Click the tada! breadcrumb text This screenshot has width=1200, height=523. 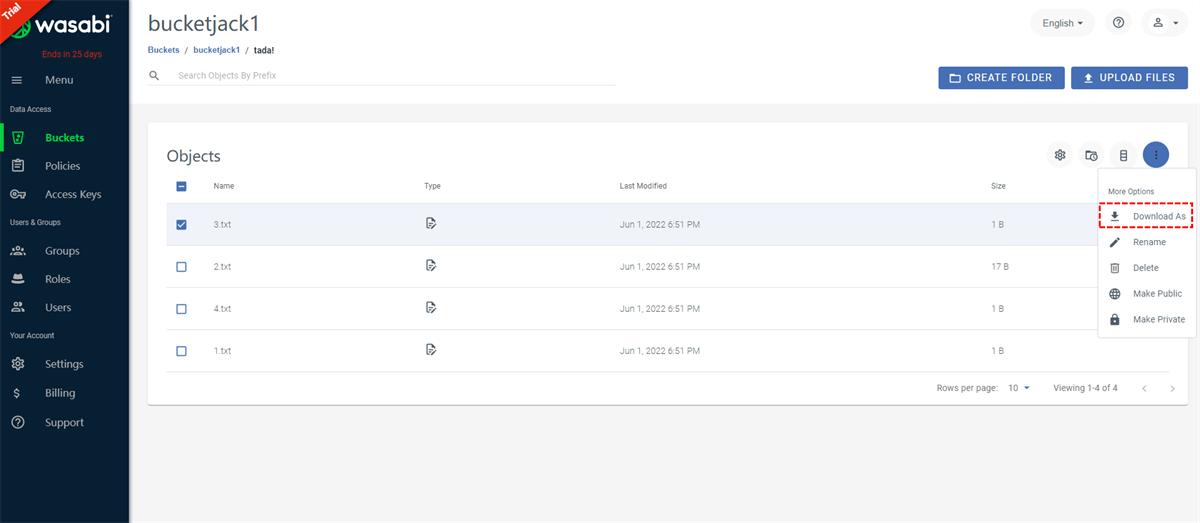point(264,49)
